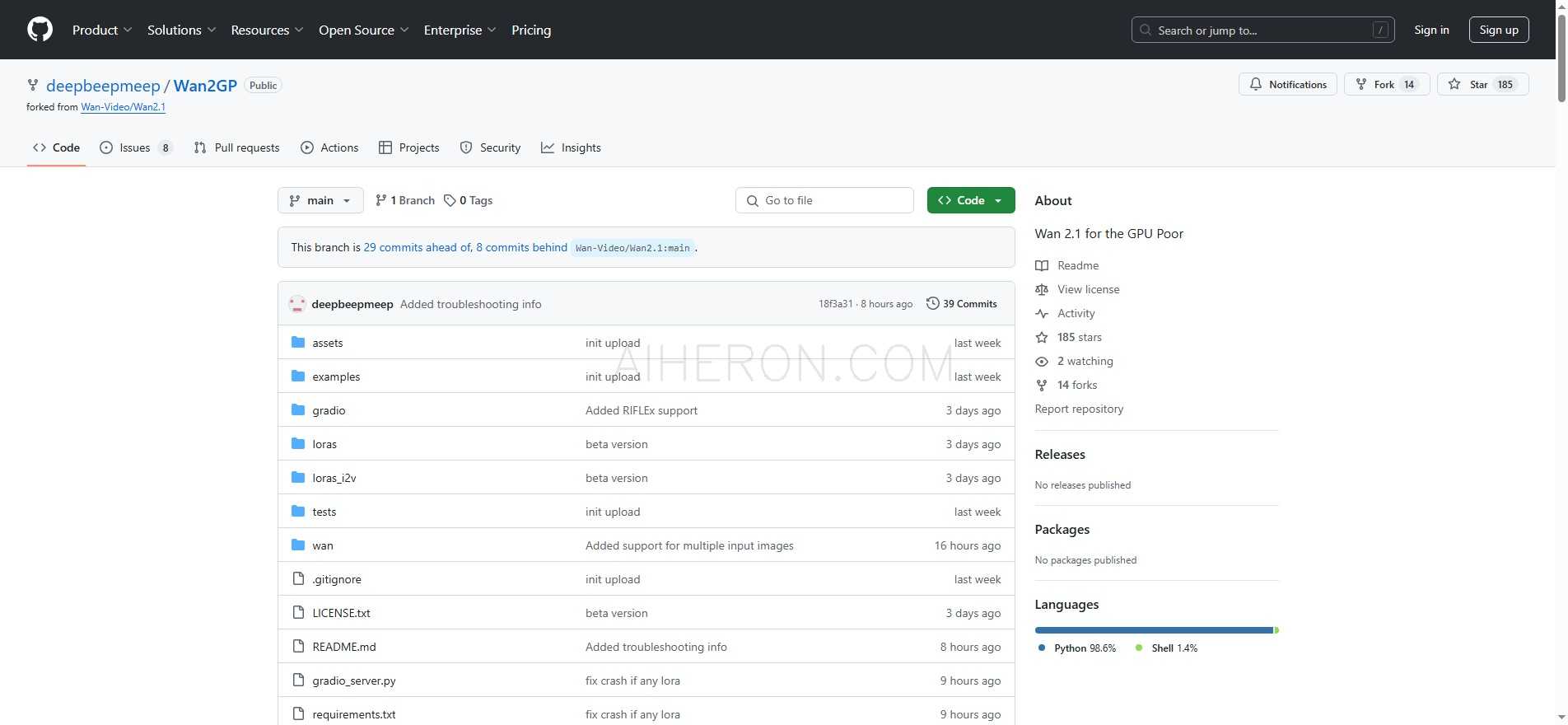This screenshot has width=1568, height=725.
Task: Open the gradio_server.py file
Action: [x=354, y=681]
